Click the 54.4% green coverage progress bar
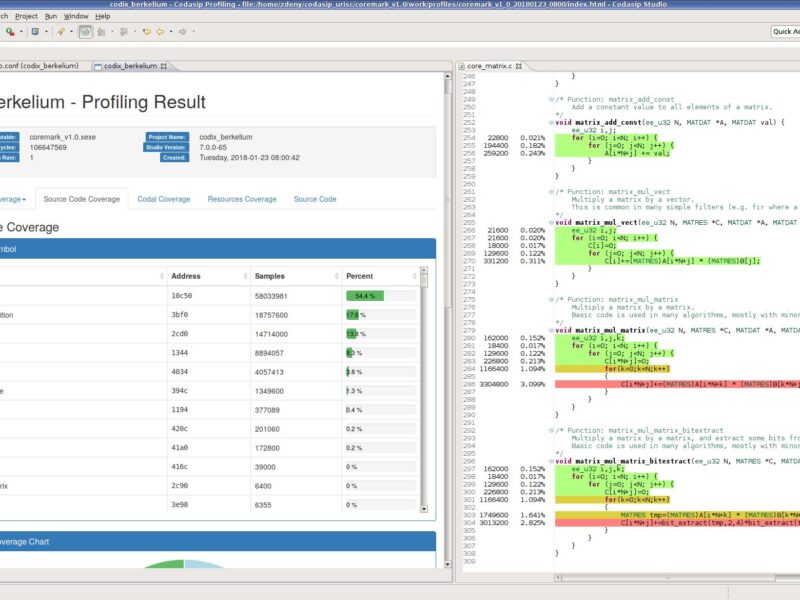Viewport: 800px width, 600px height. (364, 297)
